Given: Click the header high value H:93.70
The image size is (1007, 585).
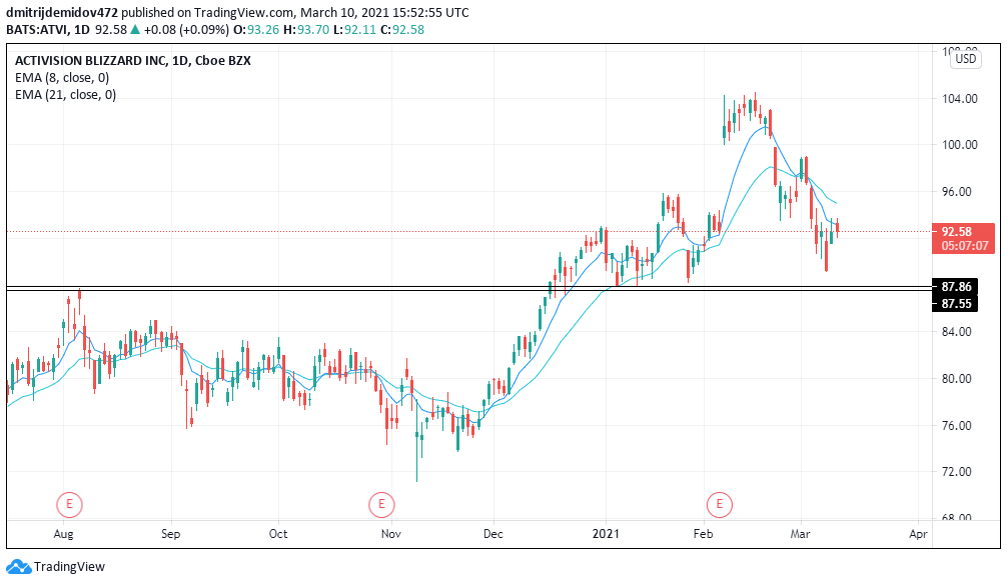Looking at the screenshot, I should coord(306,30).
